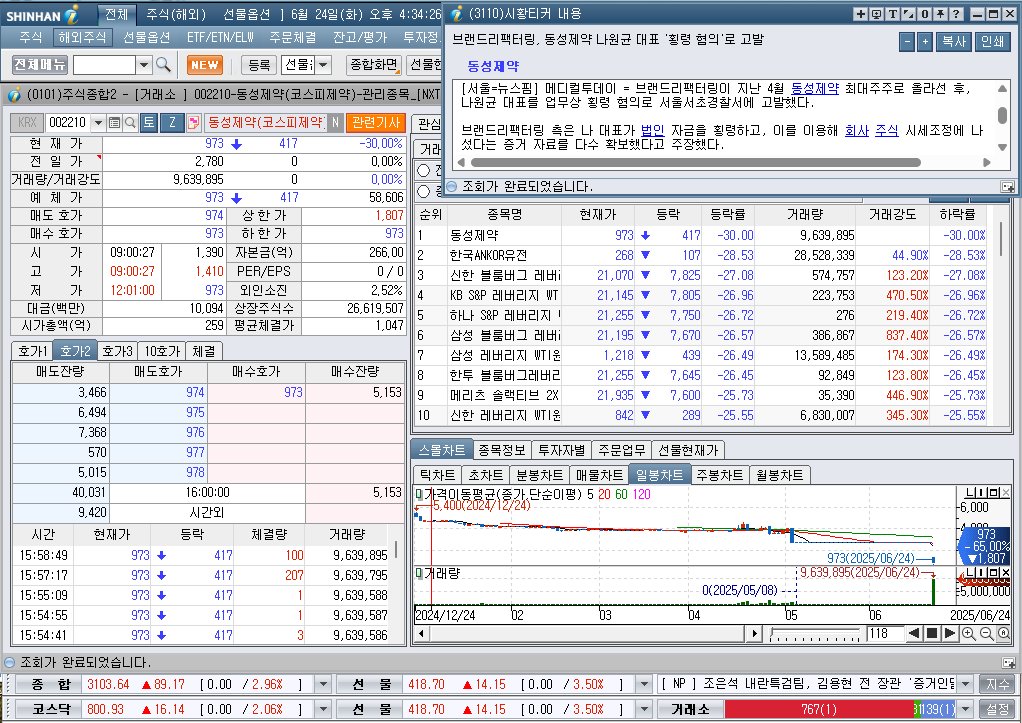Click the orange 관련기사 button

(376, 122)
